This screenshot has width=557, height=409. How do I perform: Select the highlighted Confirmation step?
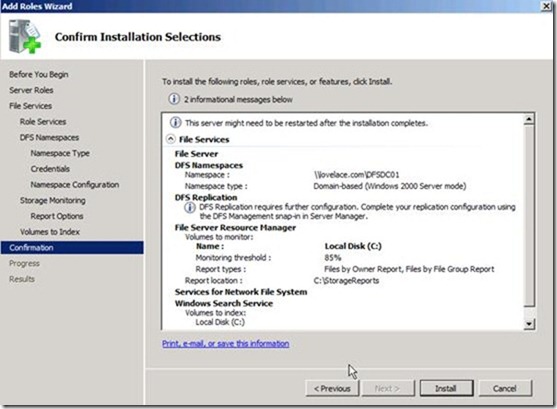click(x=72, y=248)
